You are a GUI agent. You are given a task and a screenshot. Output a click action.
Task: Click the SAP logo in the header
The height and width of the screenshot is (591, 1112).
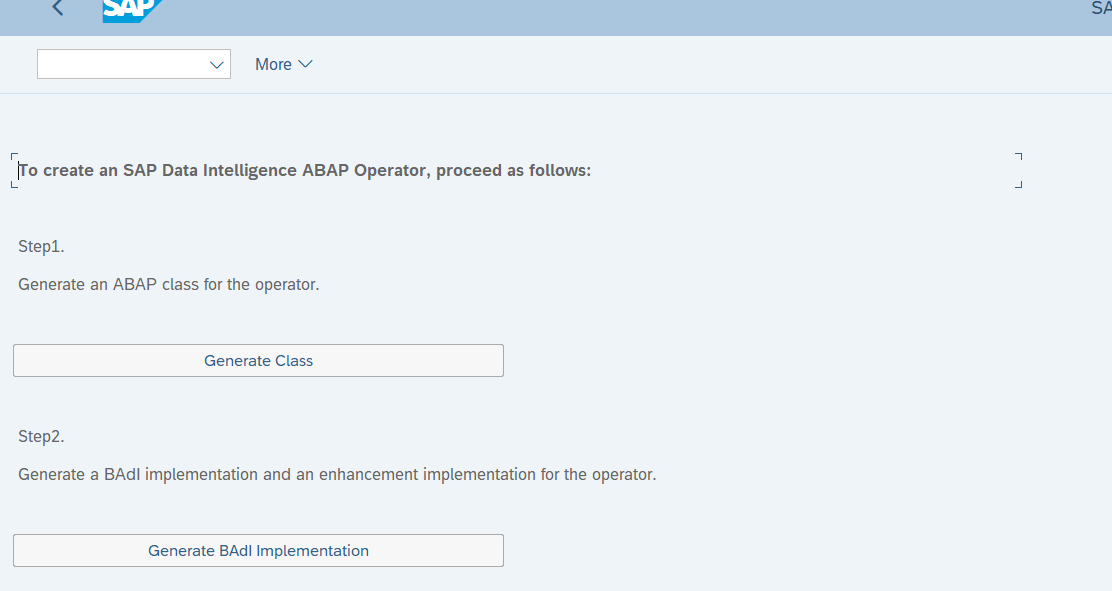click(x=130, y=11)
